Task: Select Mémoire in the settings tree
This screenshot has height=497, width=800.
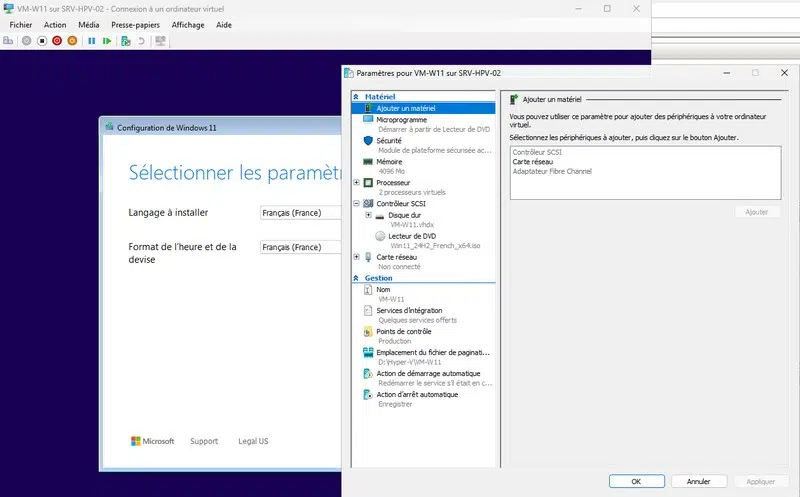Action: click(390, 161)
